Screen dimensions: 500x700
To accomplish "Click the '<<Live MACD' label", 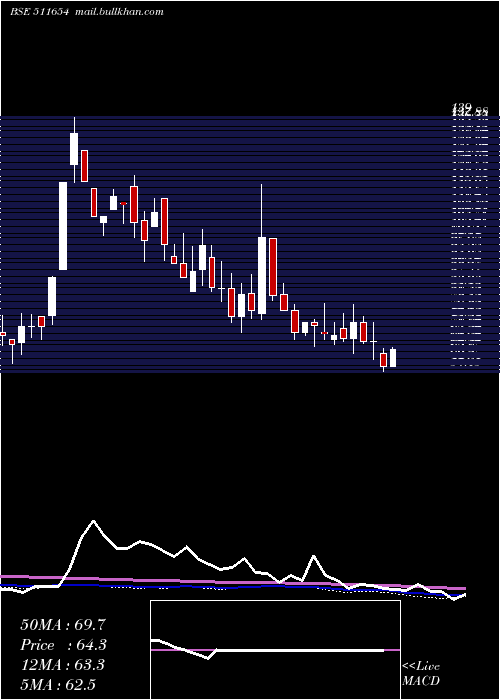I will tap(421, 674).
